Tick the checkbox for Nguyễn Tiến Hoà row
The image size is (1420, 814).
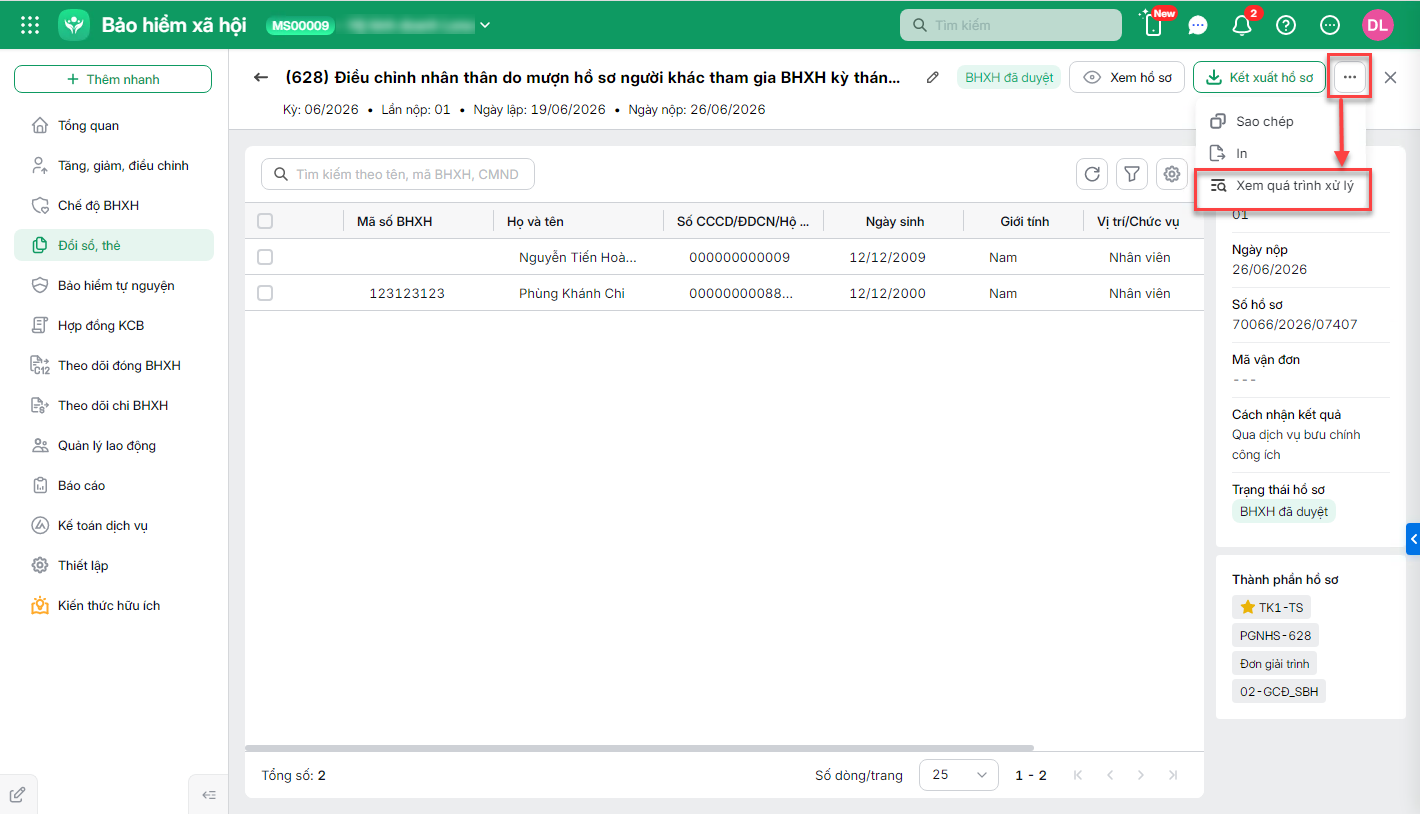point(265,257)
